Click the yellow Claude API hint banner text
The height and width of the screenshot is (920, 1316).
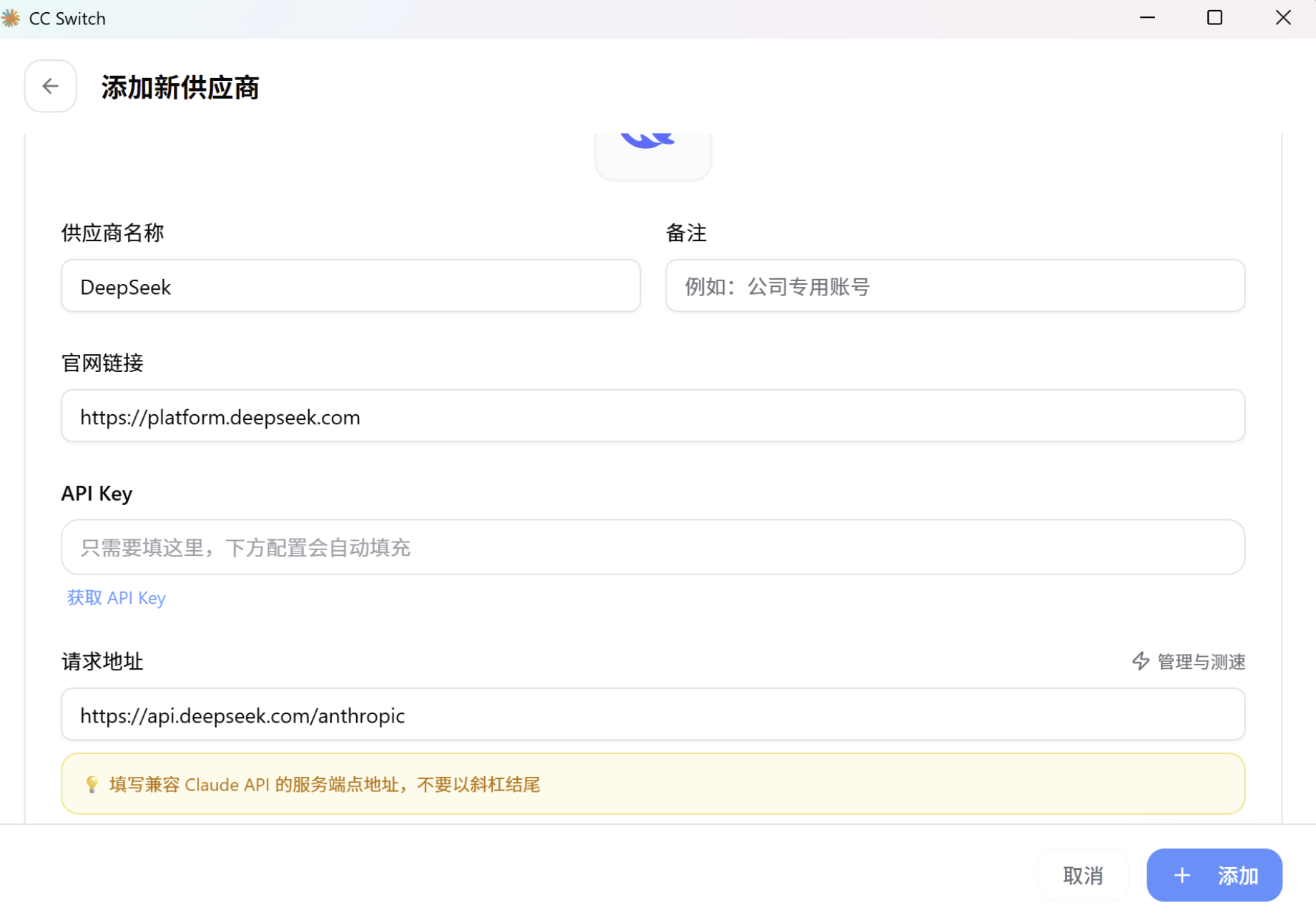(x=325, y=785)
